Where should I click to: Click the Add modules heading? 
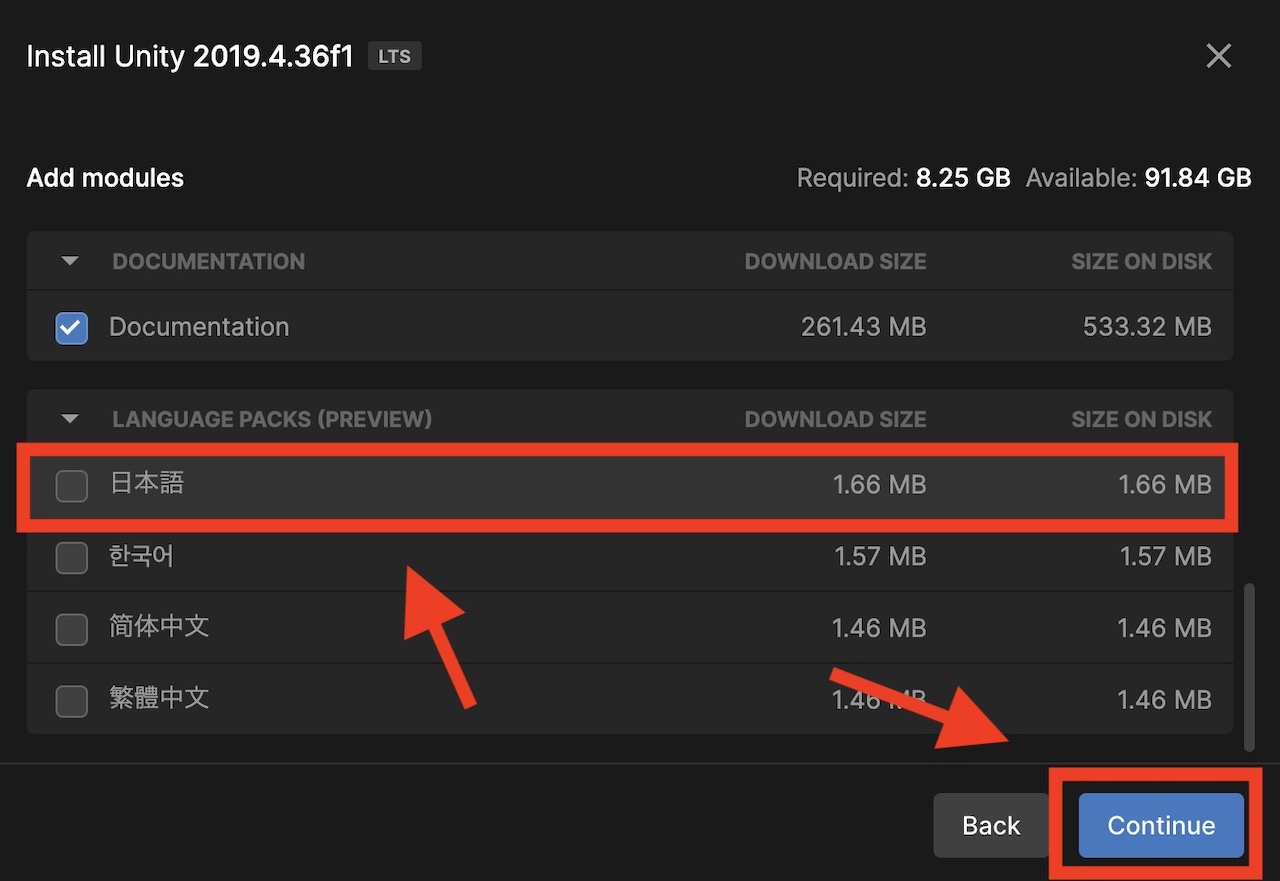point(105,177)
